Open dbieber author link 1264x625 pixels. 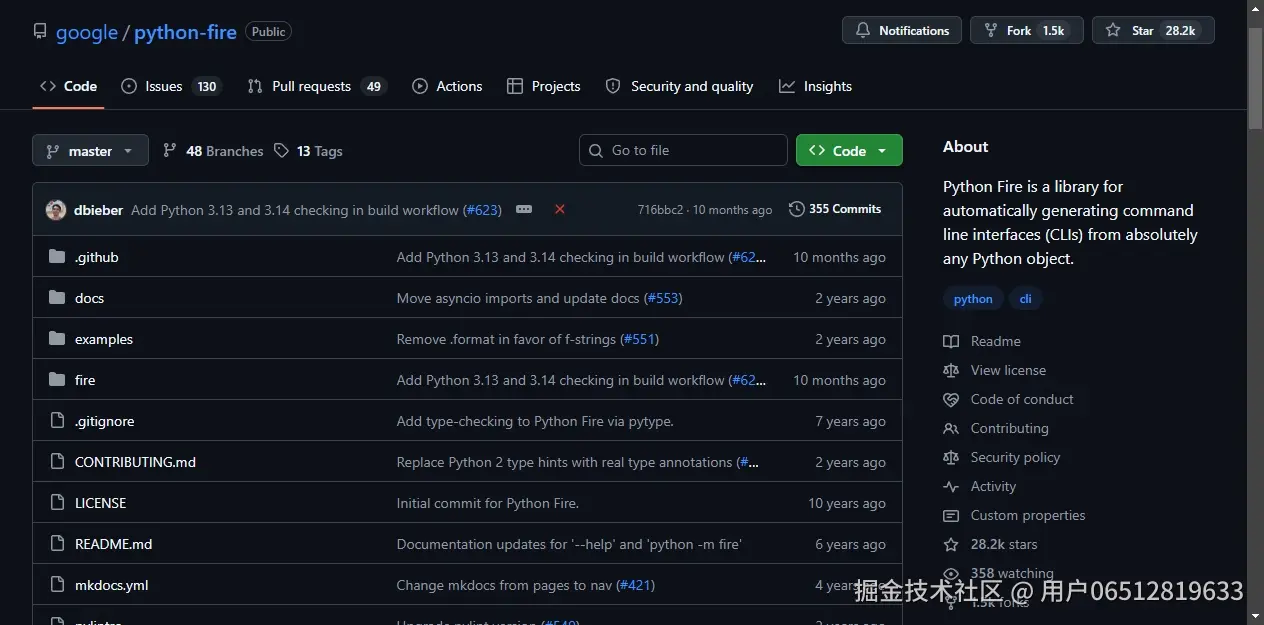coord(99,210)
